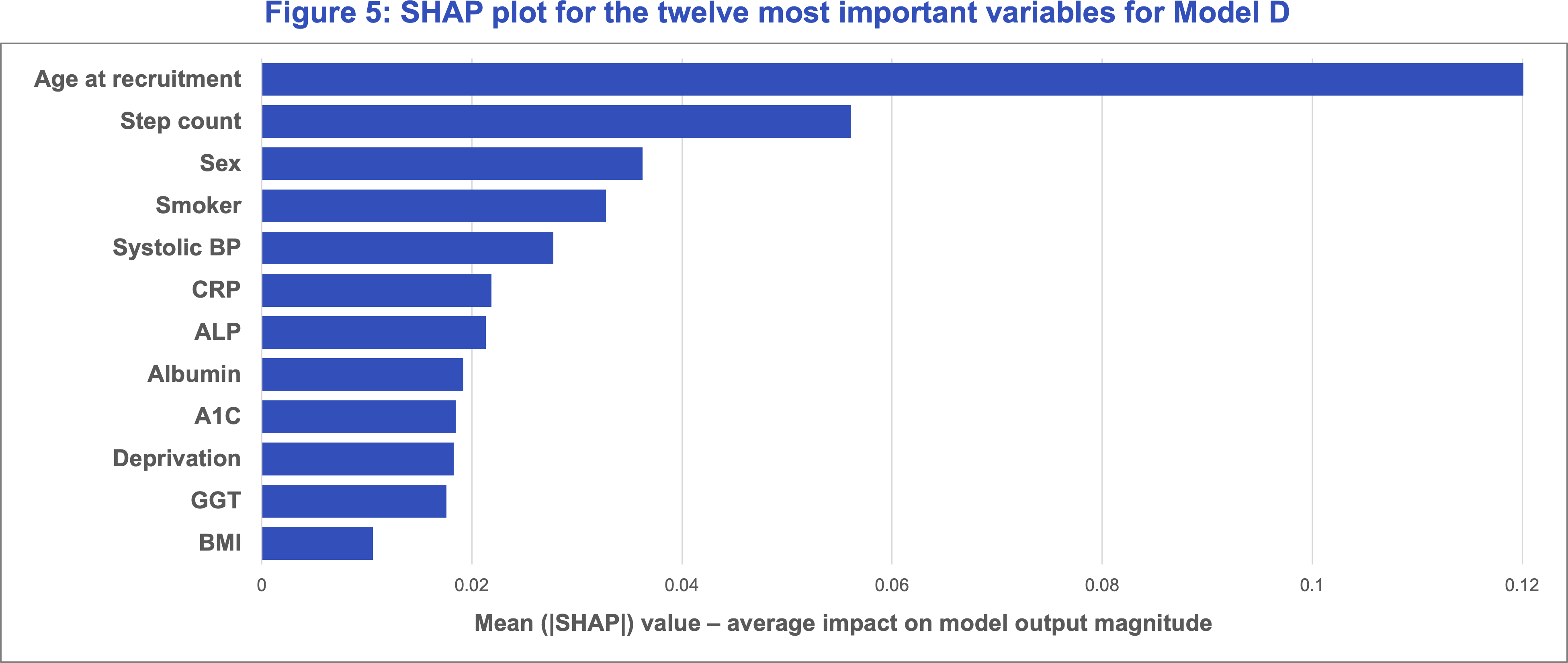Click the Sex bar in chart
1568x663 pixels.
452,163
